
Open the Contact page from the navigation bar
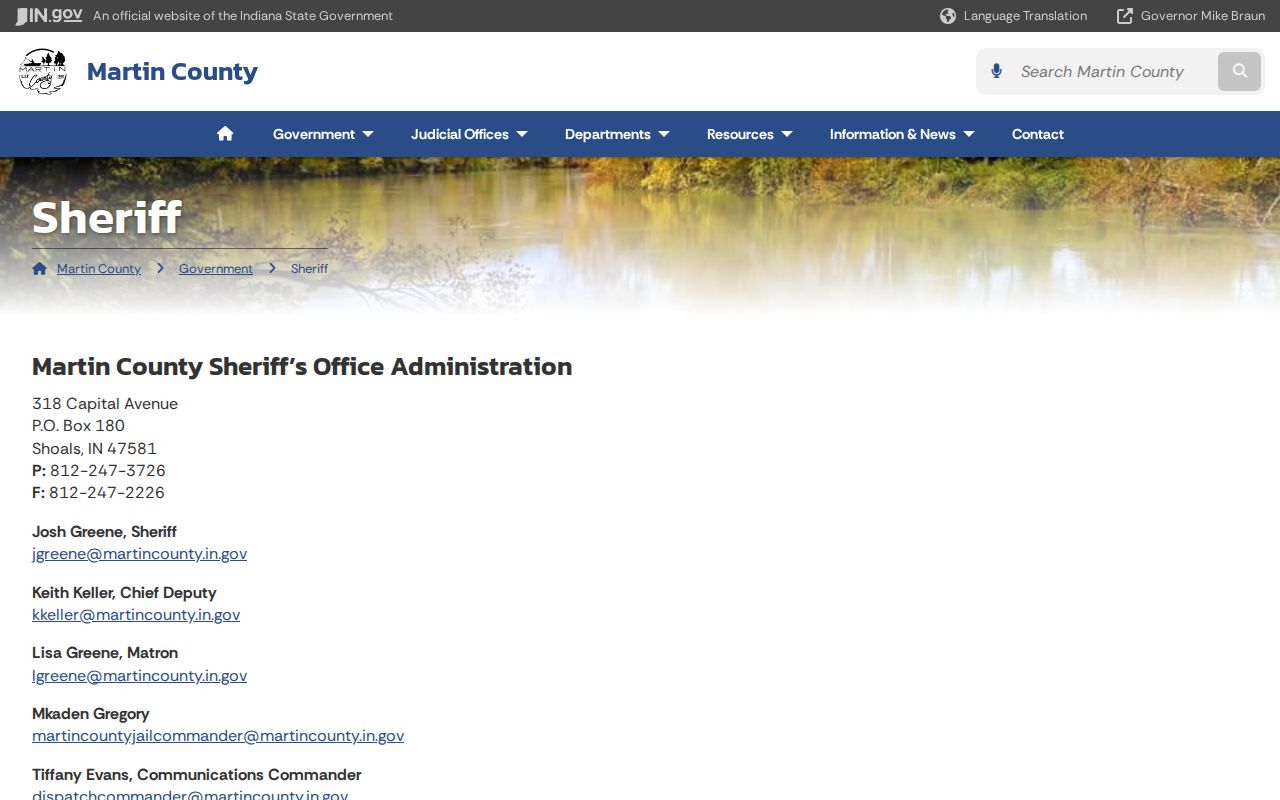pyautogui.click(x=1038, y=134)
